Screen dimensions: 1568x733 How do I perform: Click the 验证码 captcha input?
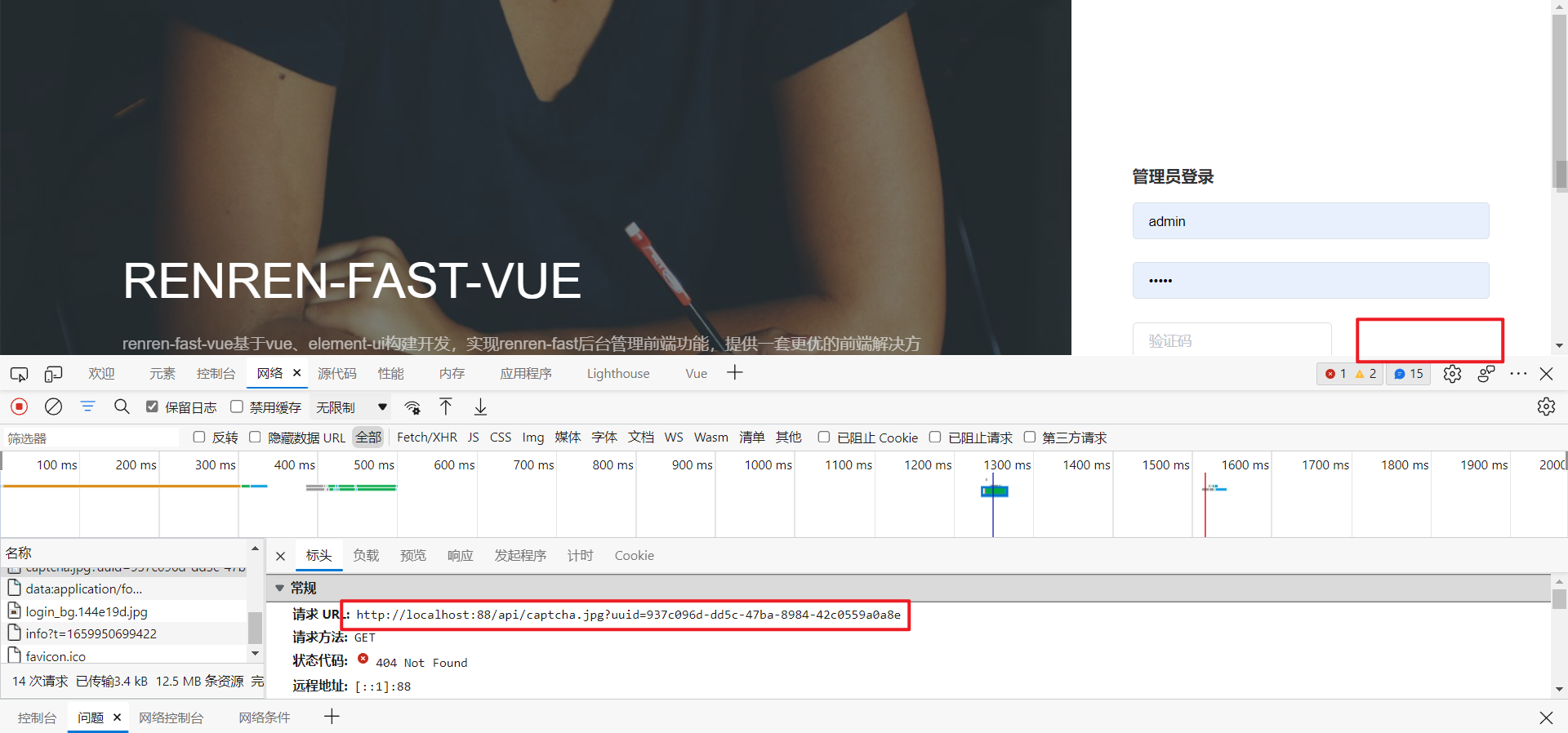[x=1232, y=340]
